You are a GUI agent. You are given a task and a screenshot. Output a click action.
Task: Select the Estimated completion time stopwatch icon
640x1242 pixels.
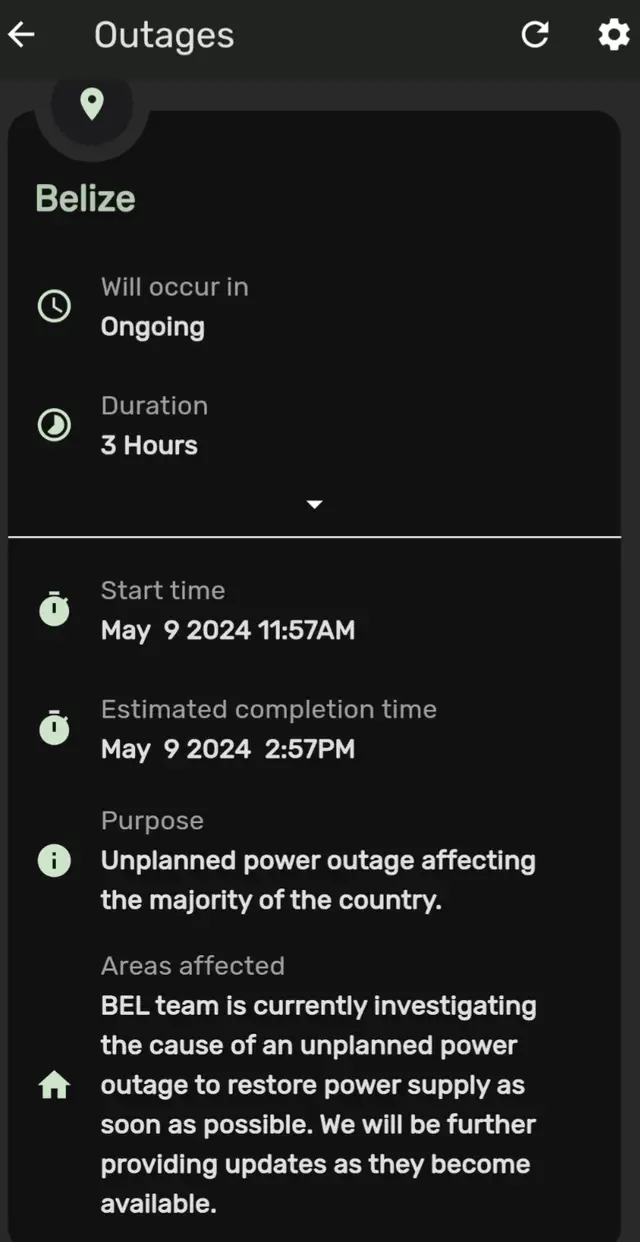(x=55, y=729)
